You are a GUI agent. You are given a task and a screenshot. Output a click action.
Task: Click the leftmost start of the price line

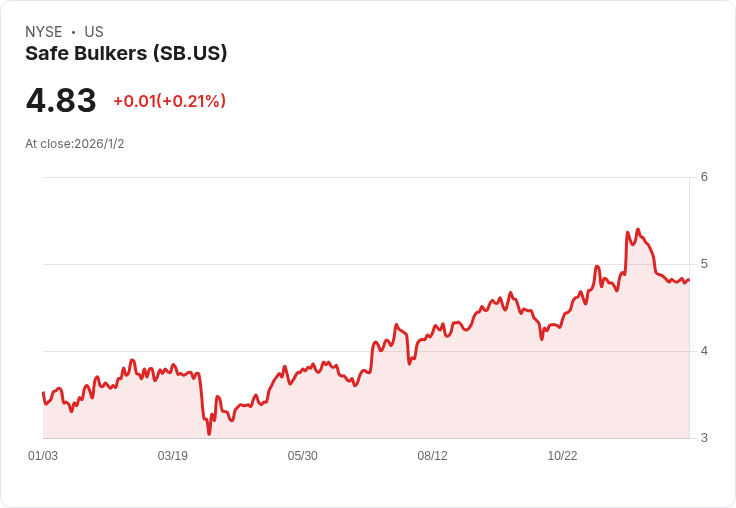click(x=43, y=393)
